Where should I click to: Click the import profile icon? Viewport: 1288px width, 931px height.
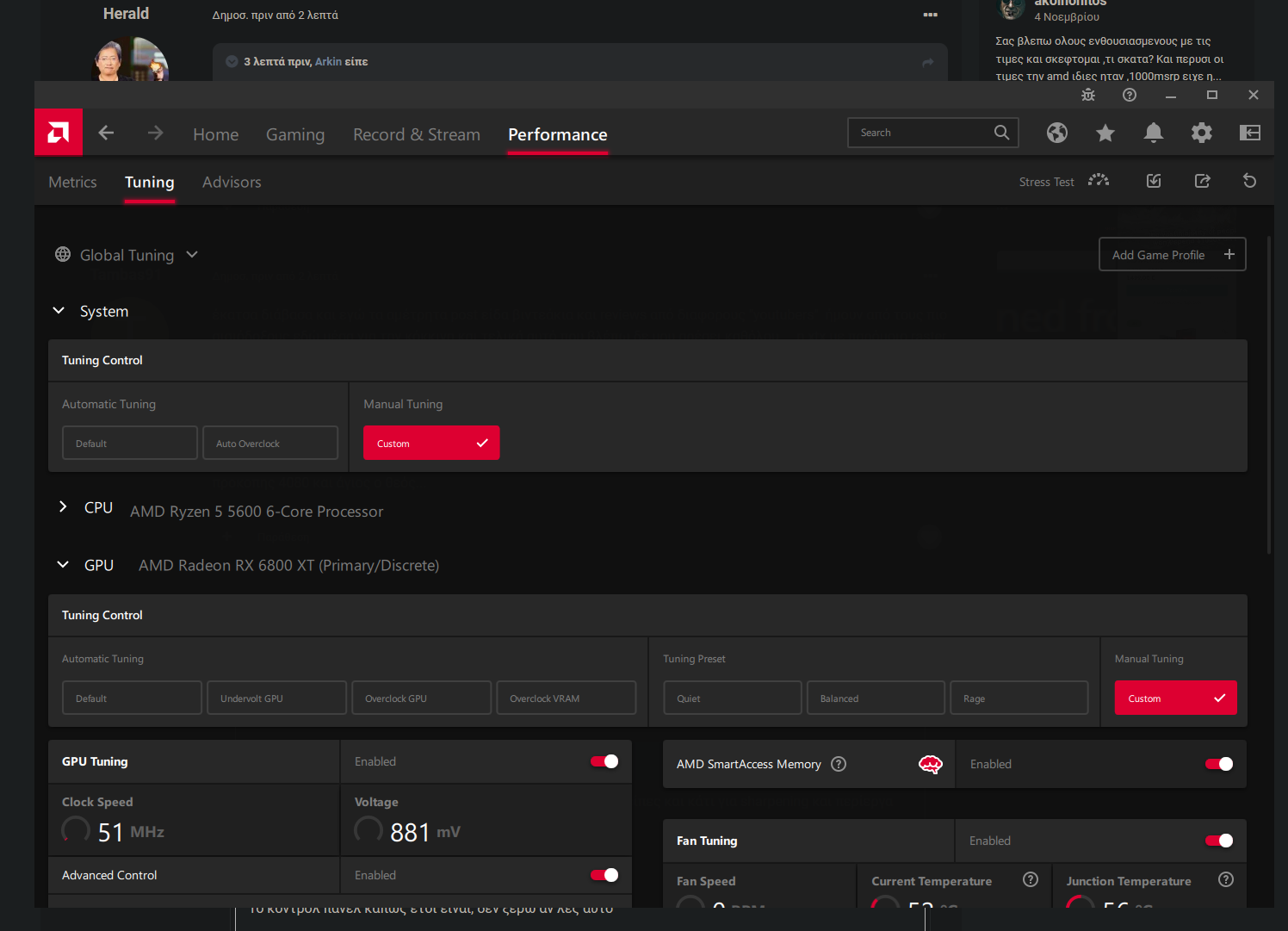point(1154,181)
